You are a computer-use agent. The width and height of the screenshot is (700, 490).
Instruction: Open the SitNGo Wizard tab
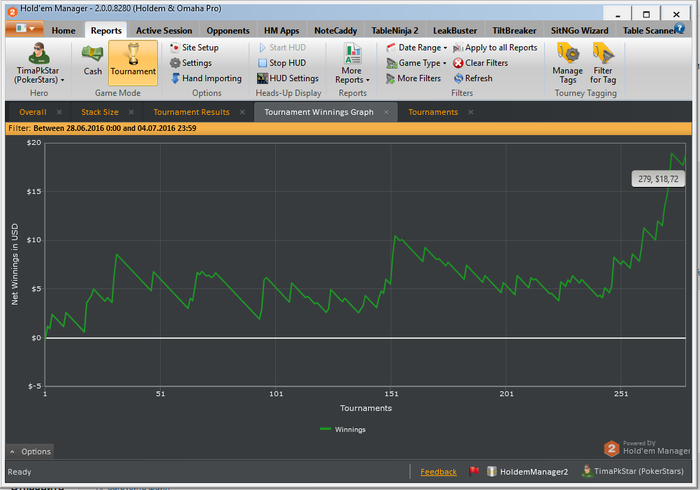(x=579, y=30)
